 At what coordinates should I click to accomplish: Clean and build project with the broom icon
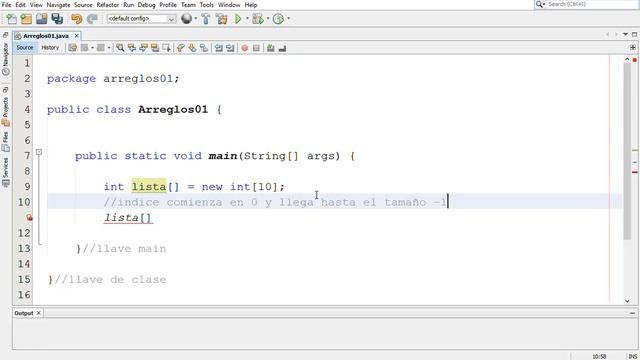click(222, 19)
